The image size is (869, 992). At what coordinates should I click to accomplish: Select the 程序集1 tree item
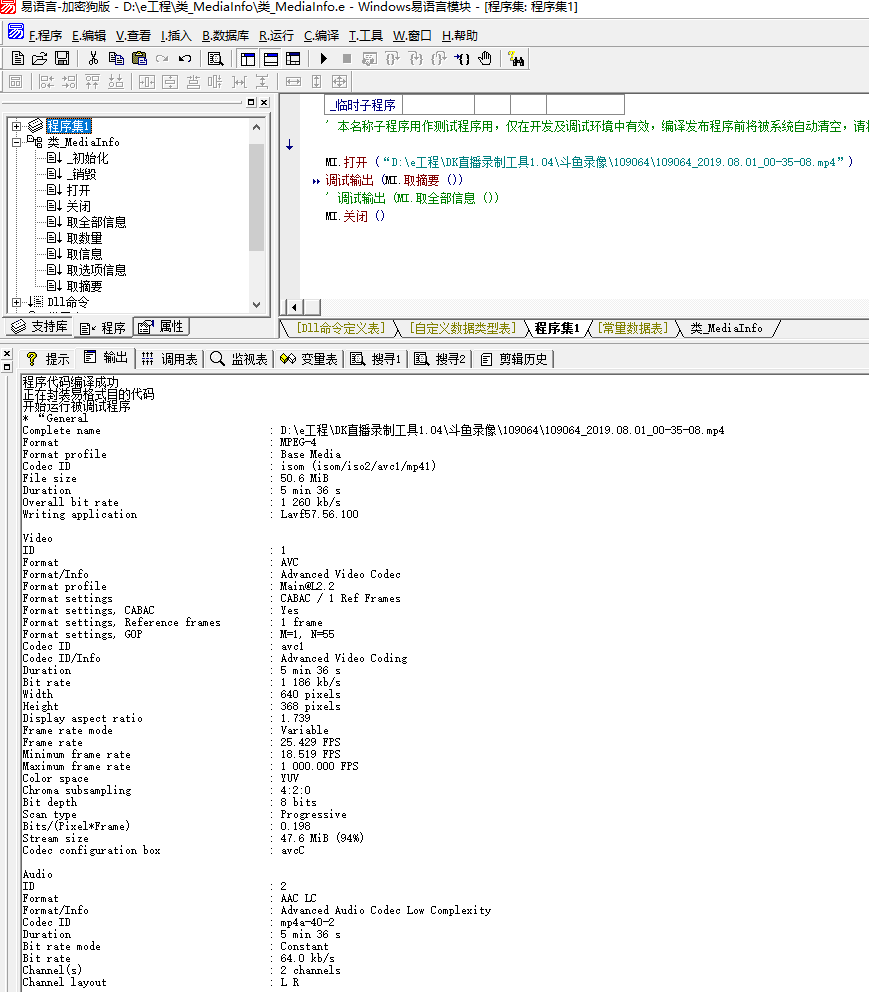(x=69, y=126)
